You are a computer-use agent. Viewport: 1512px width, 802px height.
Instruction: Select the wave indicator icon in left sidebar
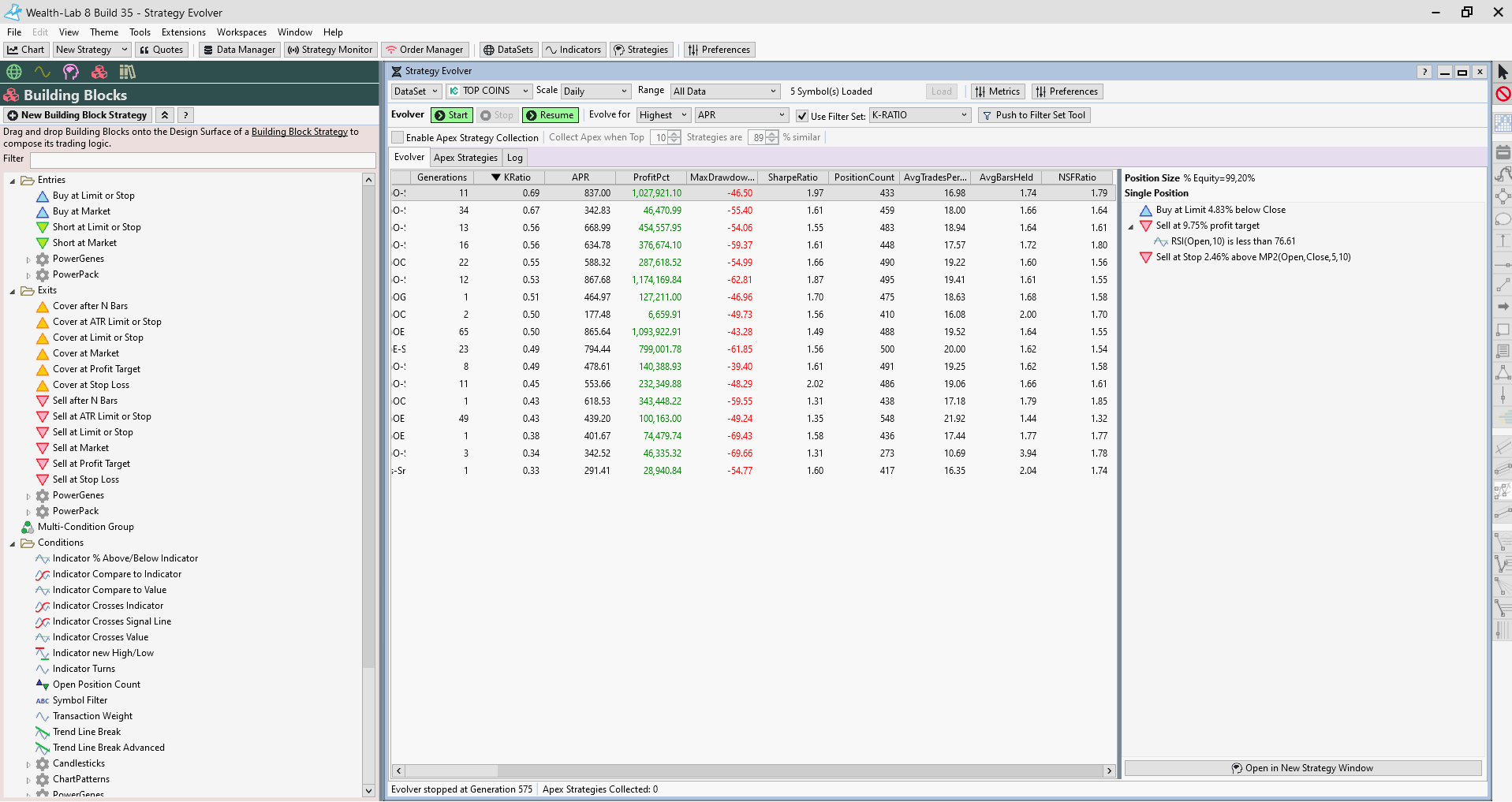43,71
